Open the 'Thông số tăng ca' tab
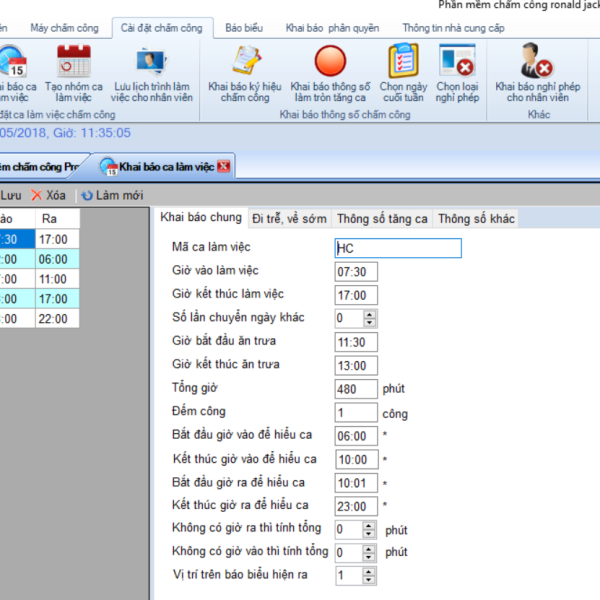This screenshot has height=600, width=600. (382, 218)
